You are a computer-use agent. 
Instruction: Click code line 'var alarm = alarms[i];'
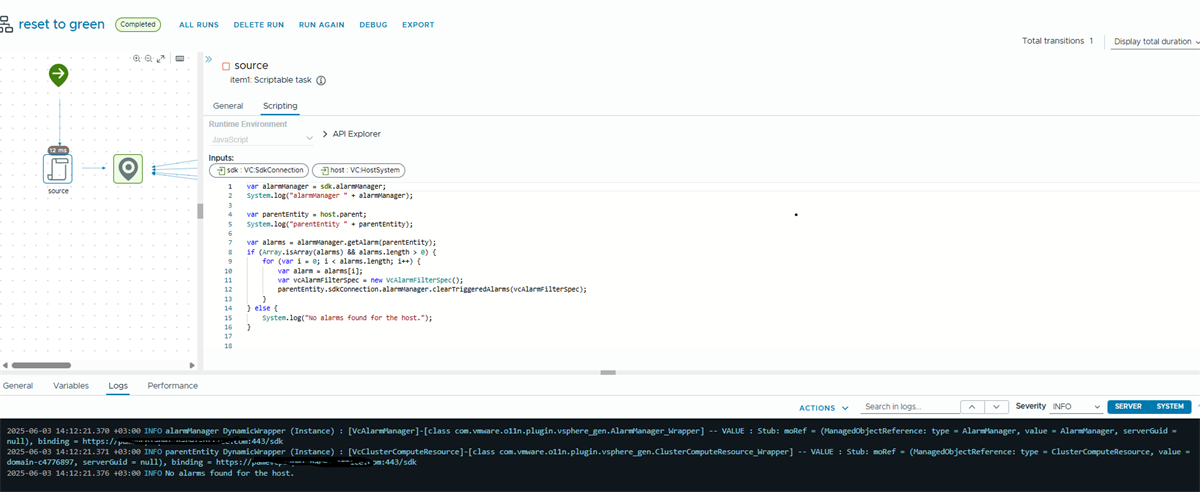coord(320,270)
